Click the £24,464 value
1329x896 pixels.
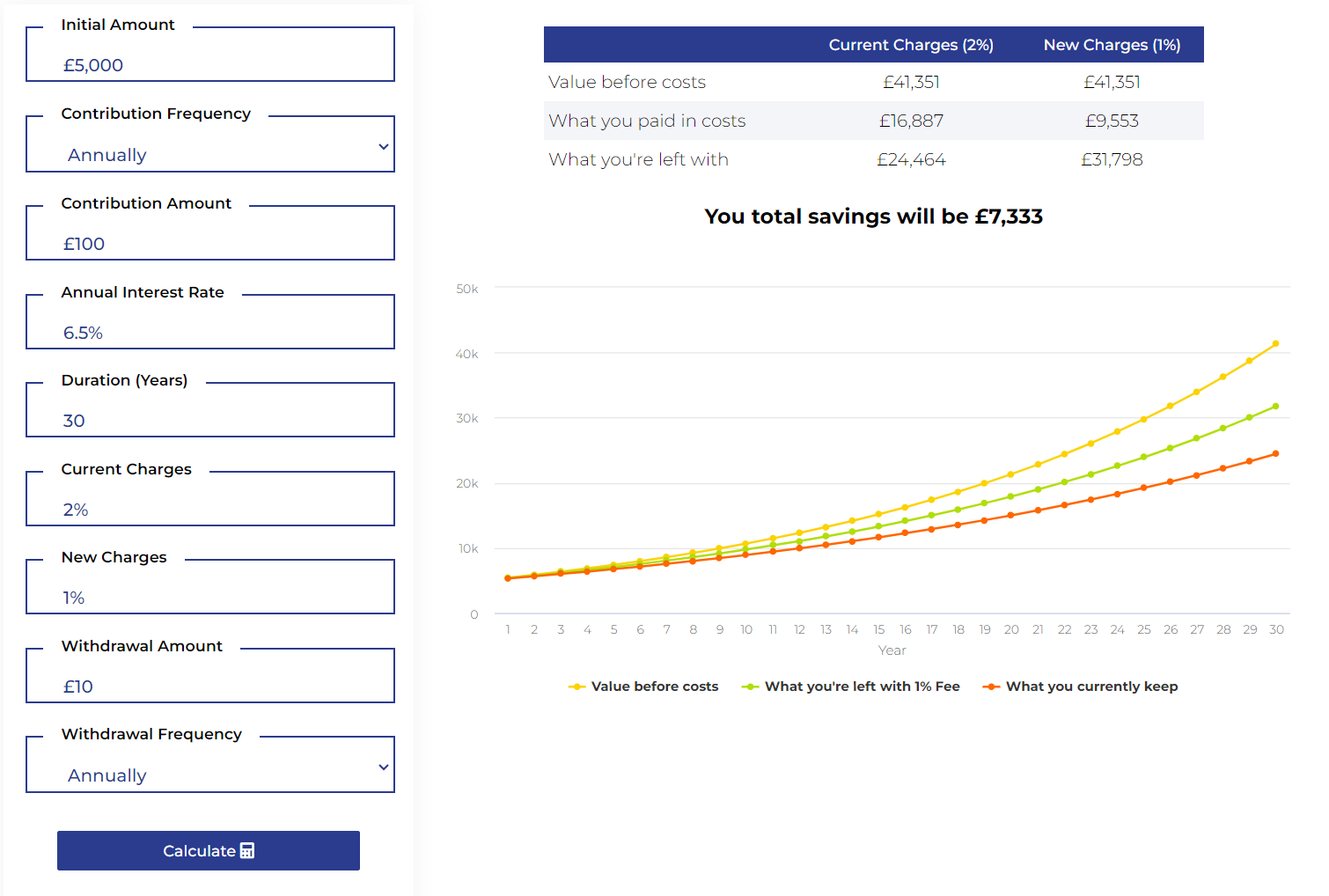[911, 159]
